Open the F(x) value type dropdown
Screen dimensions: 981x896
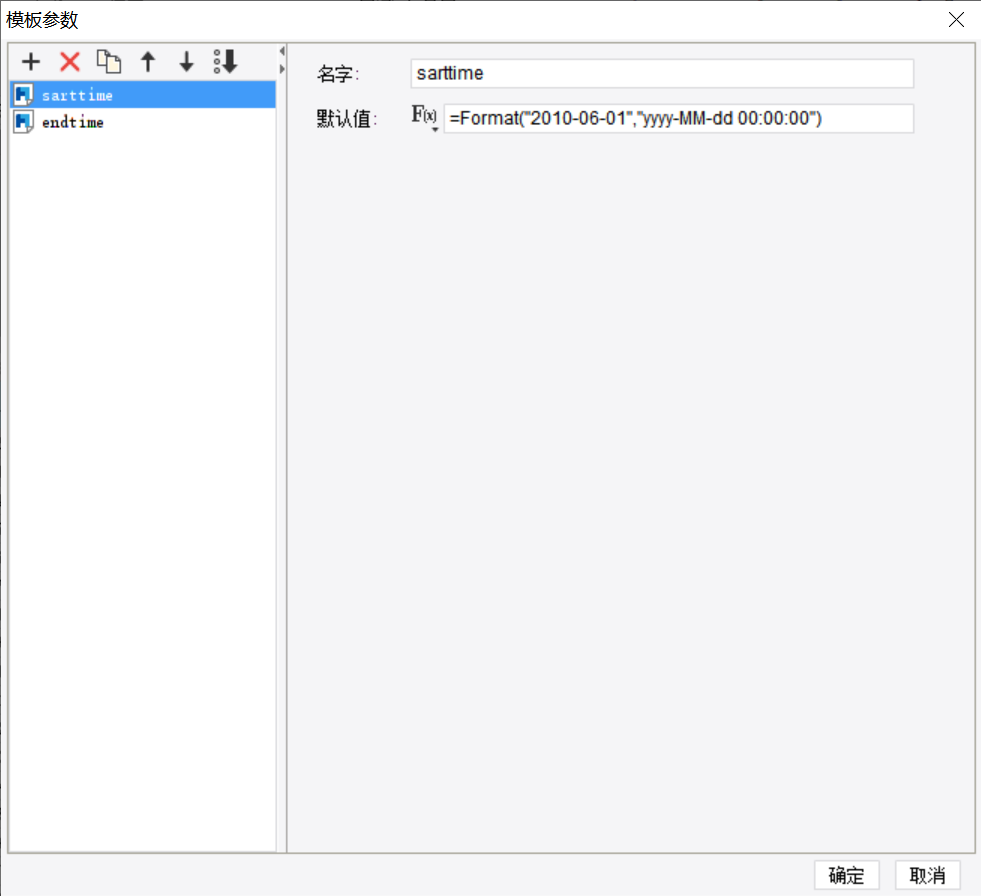(424, 117)
